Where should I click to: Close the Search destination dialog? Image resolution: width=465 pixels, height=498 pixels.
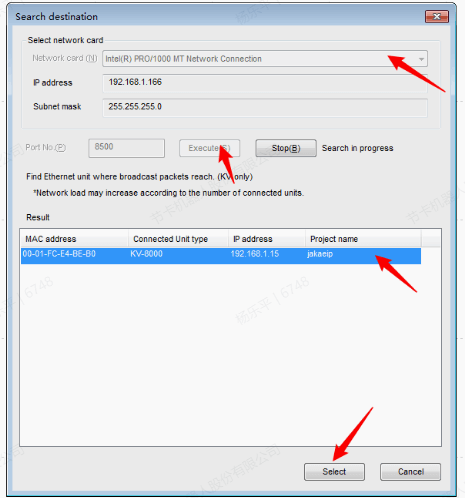point(437,16)
